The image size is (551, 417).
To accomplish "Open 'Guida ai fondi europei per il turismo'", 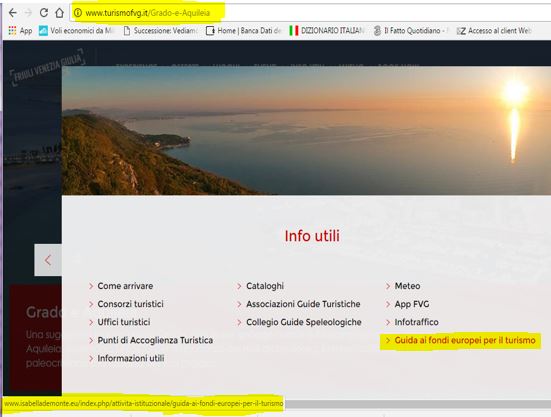I will point(465,340).
